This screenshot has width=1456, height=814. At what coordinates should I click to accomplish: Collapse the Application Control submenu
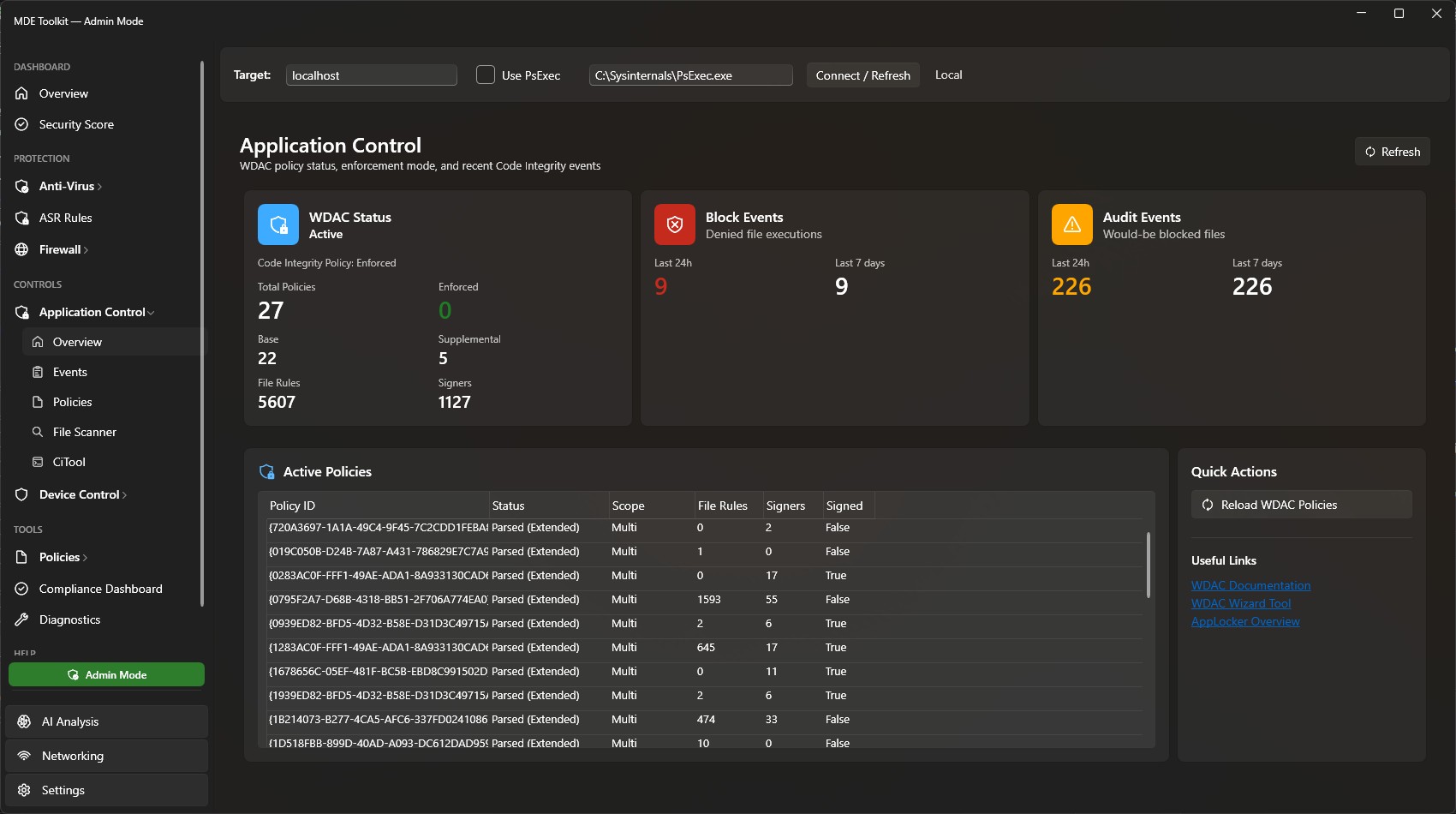(152, 312)
